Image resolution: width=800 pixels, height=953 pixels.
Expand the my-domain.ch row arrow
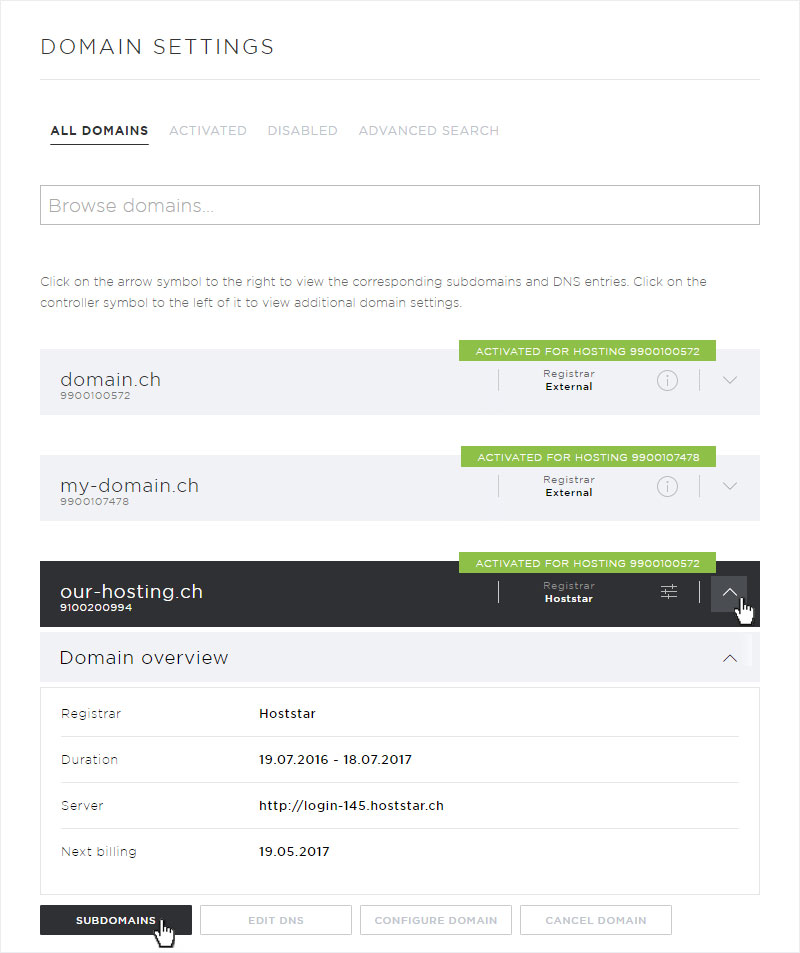pos(729,486)
